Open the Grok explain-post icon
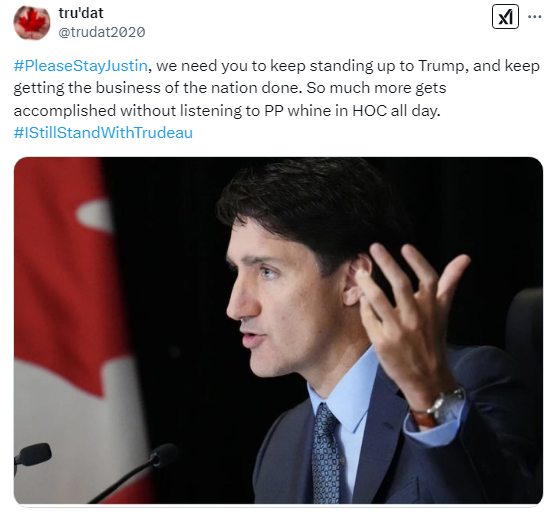The height and width of the screenshot is (519, 554). coord(505,17)
